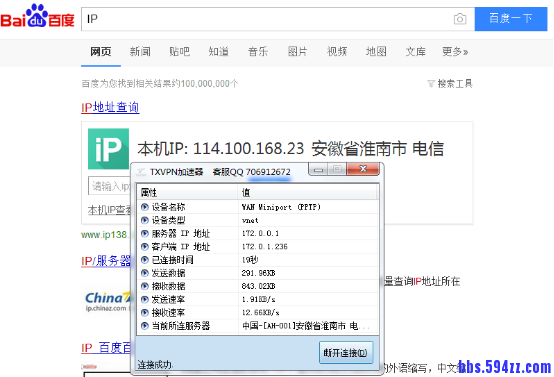Click icon beside 发送速率 row
The image size is (554, 377).
pos(145,300)
